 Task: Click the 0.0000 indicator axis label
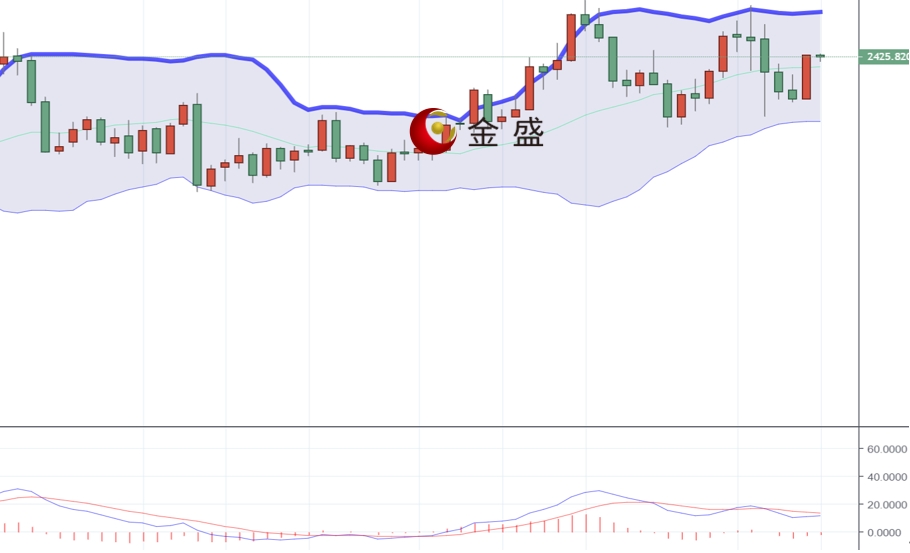coord(888,532)
